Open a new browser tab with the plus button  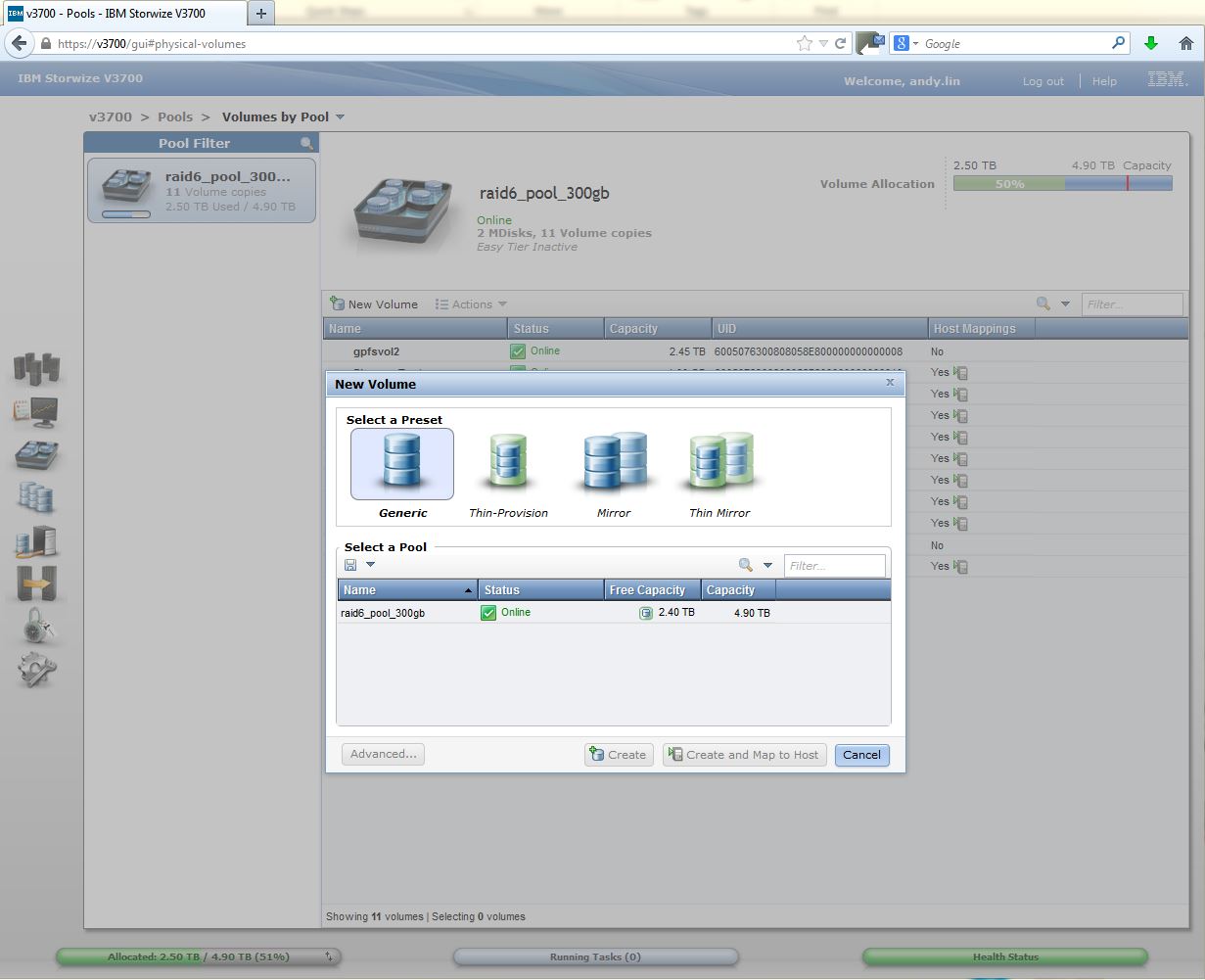(x=261, y=13)
